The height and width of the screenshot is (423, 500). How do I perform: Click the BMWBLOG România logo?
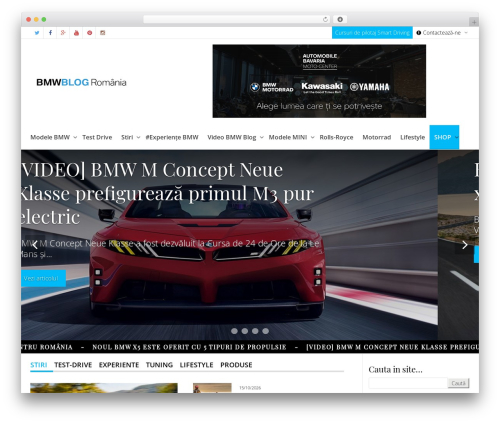click(81, 82)
